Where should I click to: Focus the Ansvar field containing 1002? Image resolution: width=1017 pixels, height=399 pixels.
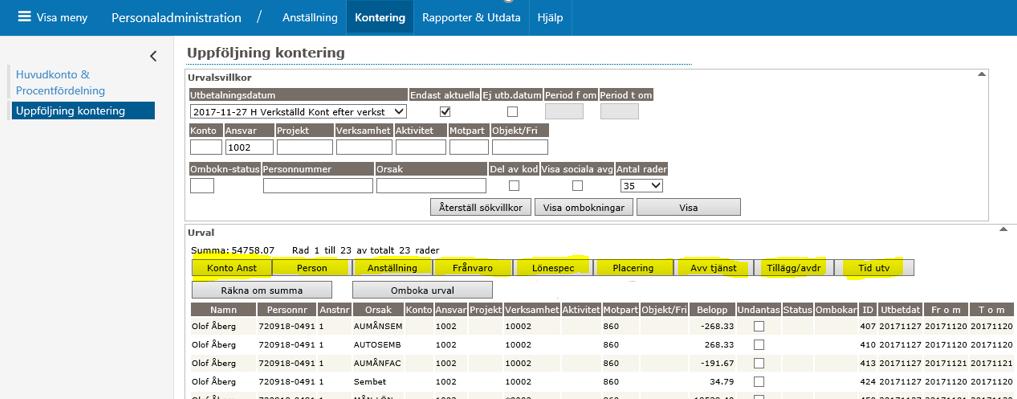249,147
